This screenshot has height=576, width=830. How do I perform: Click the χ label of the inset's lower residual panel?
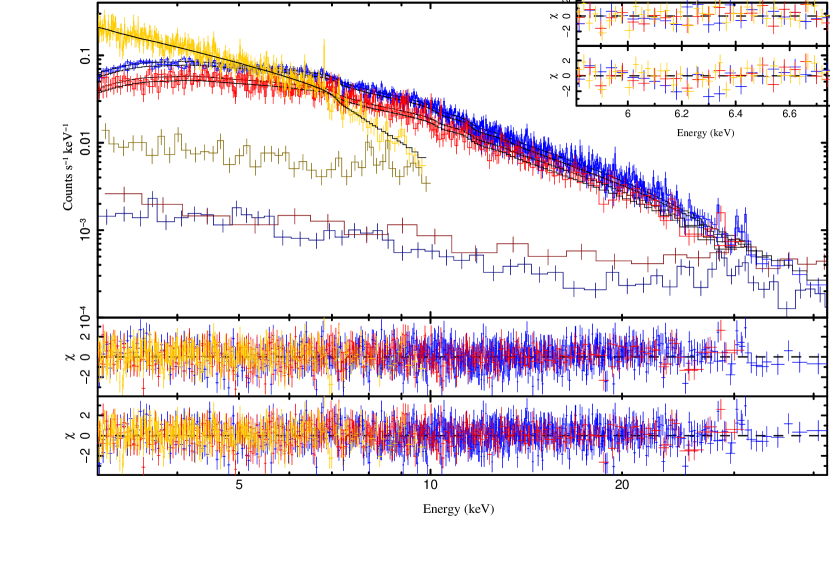pyautogui.click(x=554, y=76)
